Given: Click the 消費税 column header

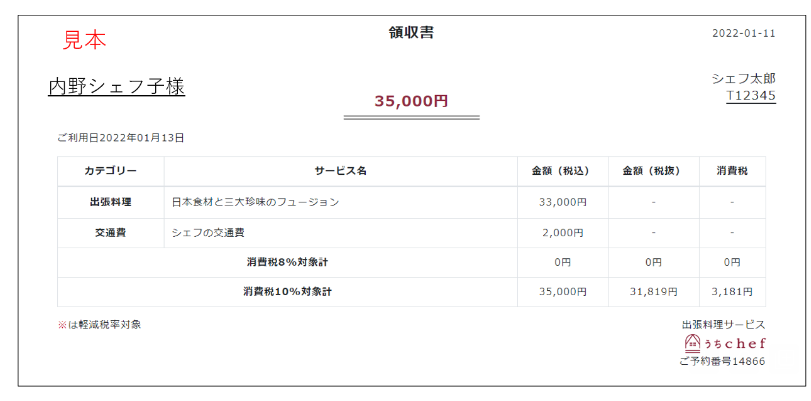Looking at the screenshot, I should tap(732, 171).
